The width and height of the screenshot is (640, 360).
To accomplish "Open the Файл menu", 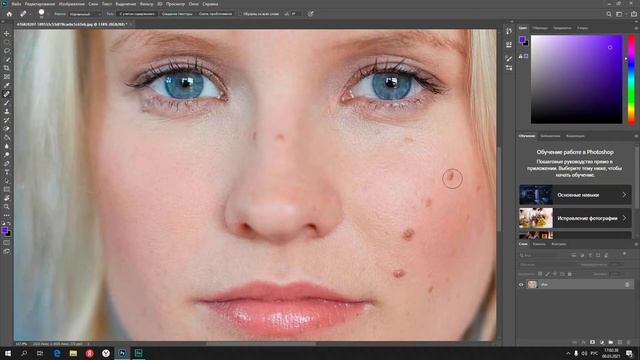I will point(16,4).
